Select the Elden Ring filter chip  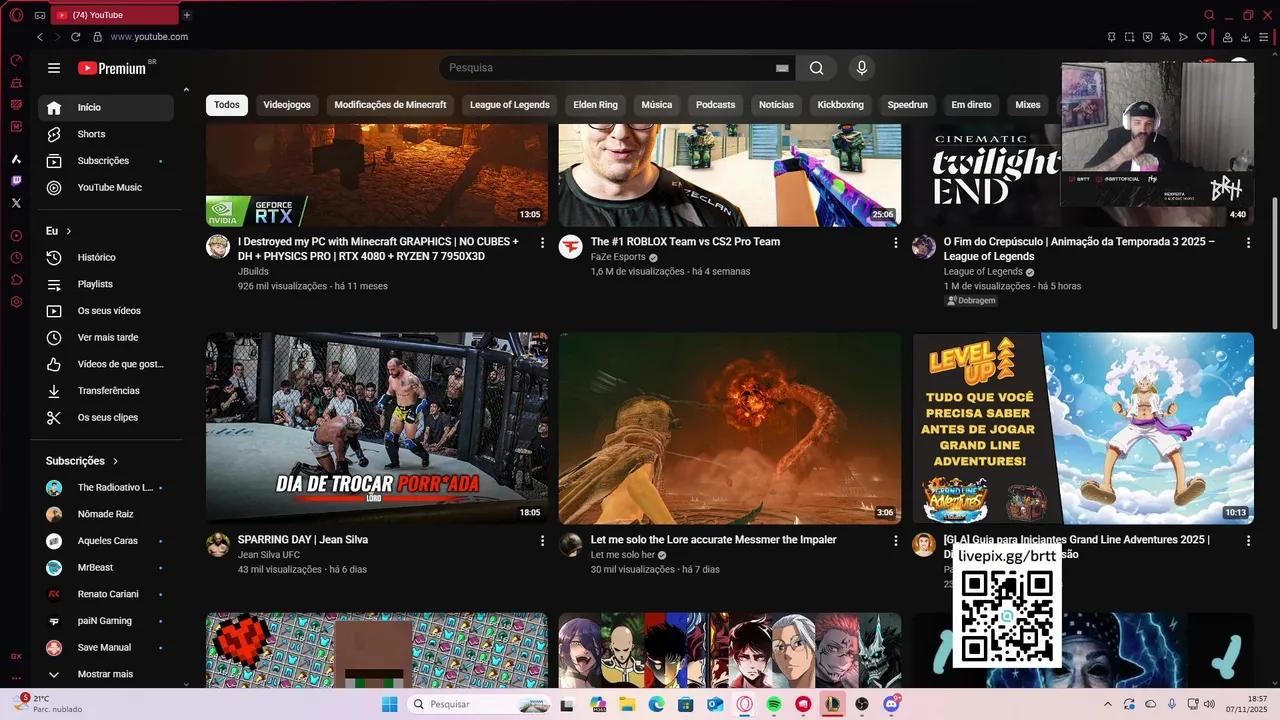[x=595, y=105]
